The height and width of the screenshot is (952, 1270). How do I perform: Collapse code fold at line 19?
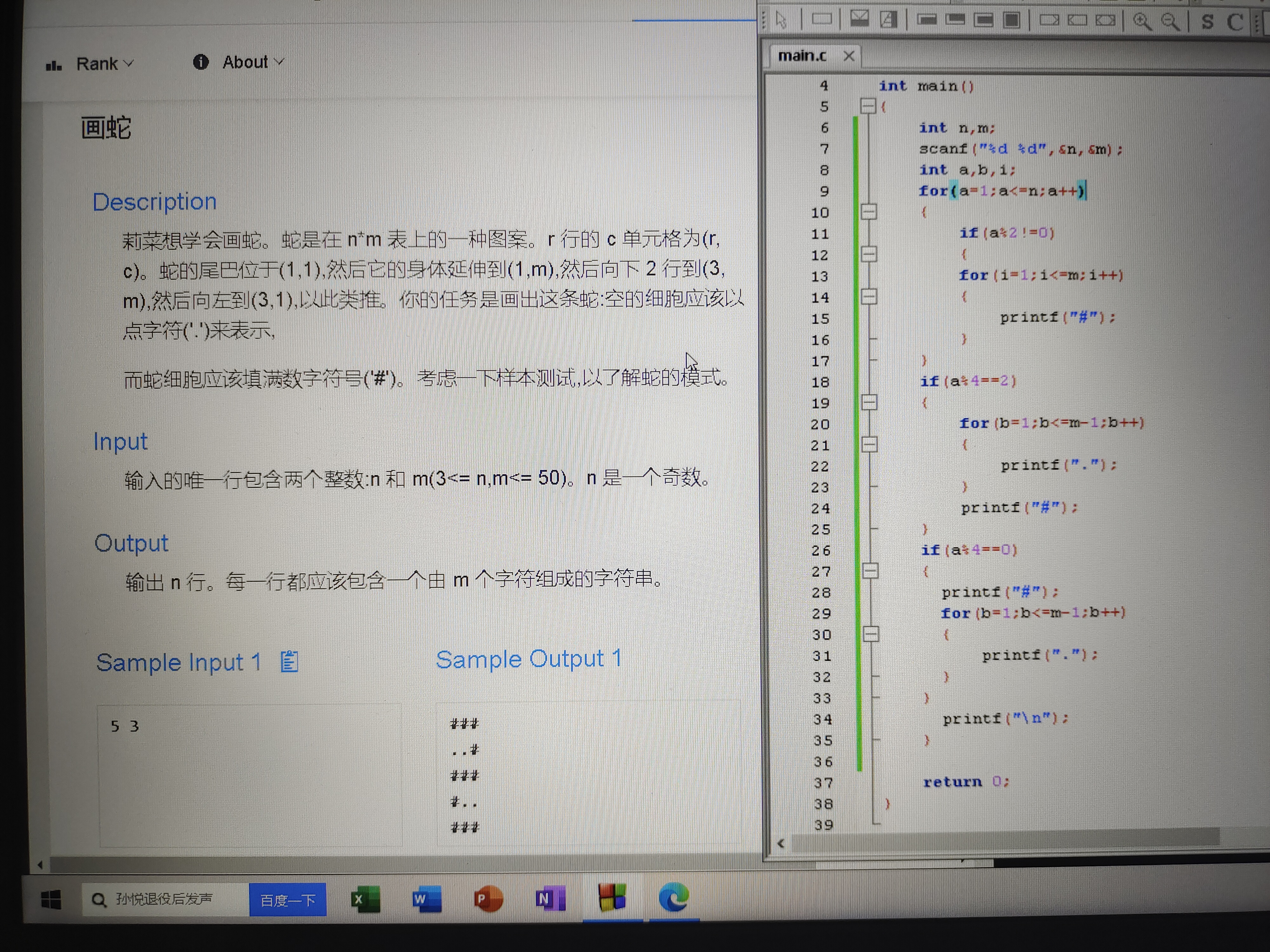tap(869, 402)
